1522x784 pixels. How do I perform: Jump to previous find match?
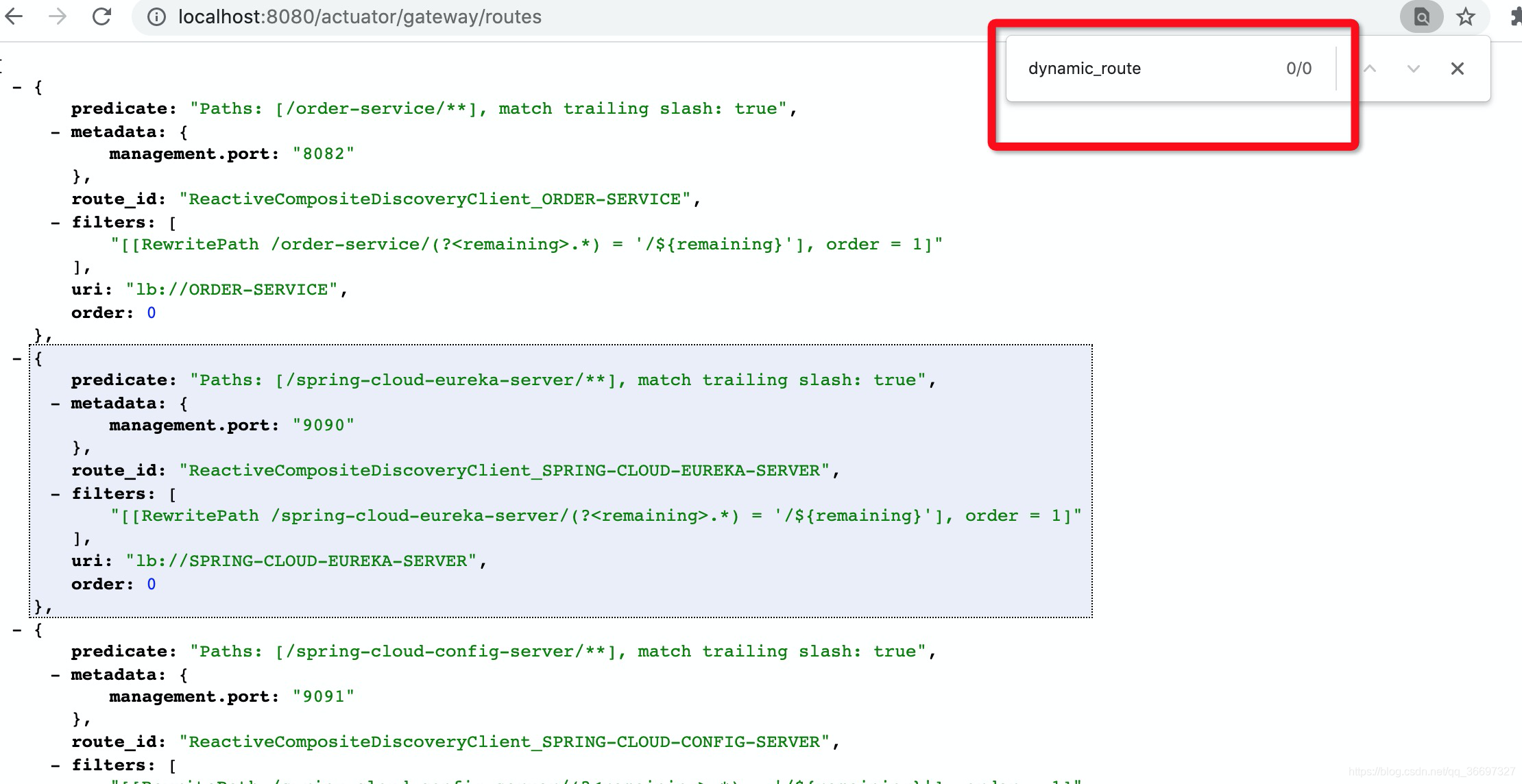(x=1370, y=69)
